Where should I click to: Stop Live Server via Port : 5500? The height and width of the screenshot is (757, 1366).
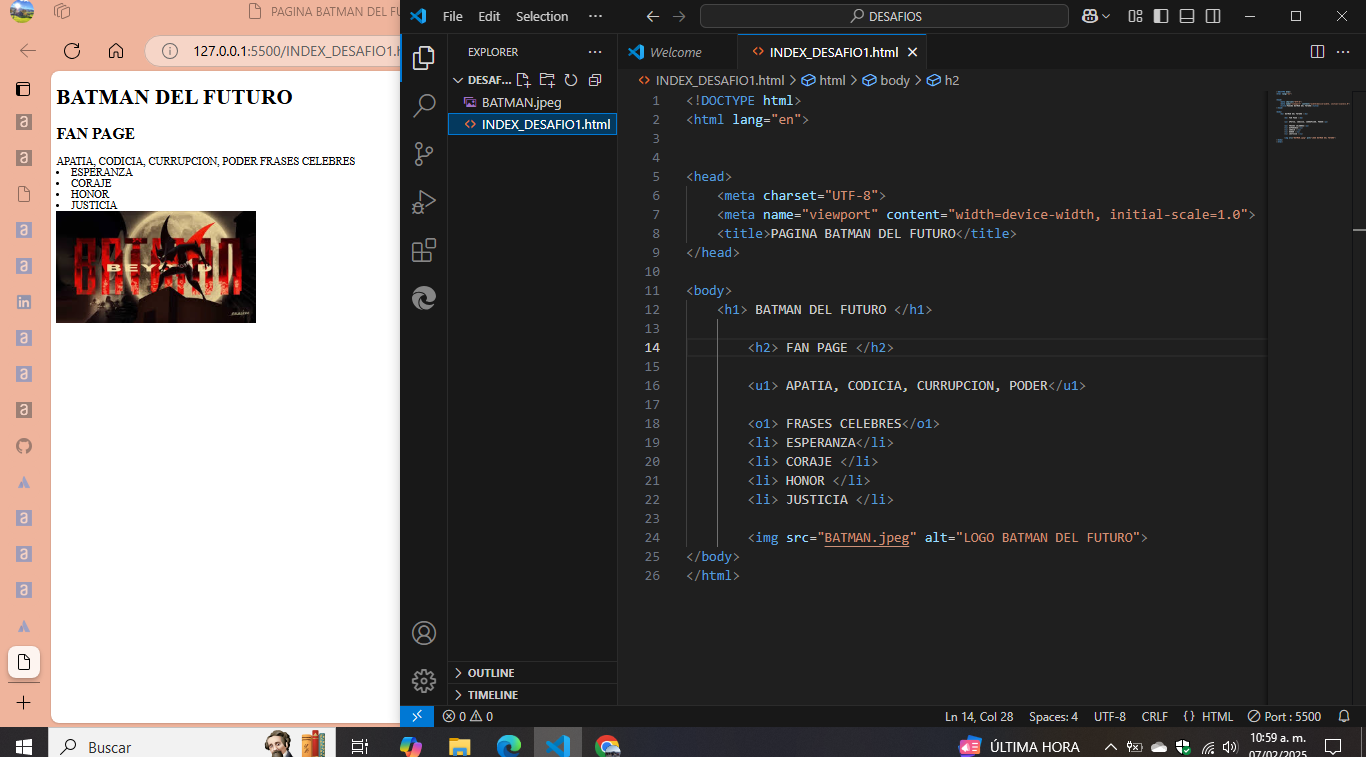click(x=1284, y=716)
